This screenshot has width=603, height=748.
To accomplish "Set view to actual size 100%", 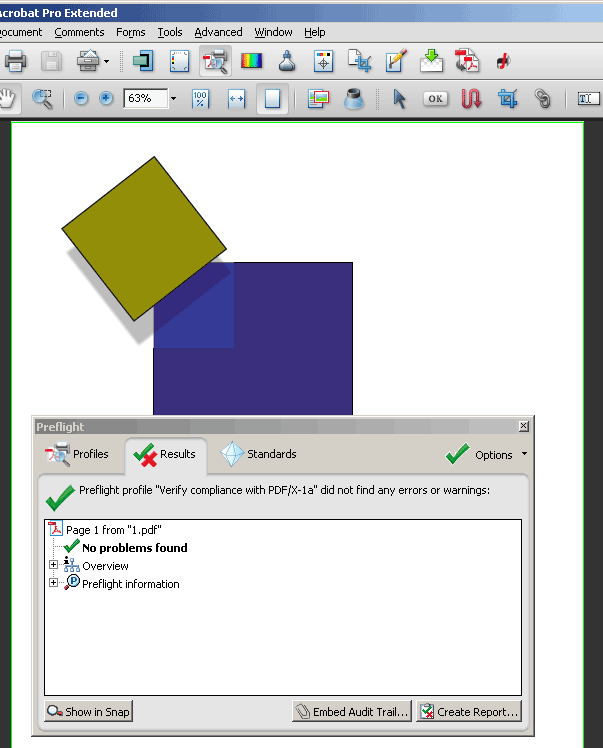I will click(200, 99).
